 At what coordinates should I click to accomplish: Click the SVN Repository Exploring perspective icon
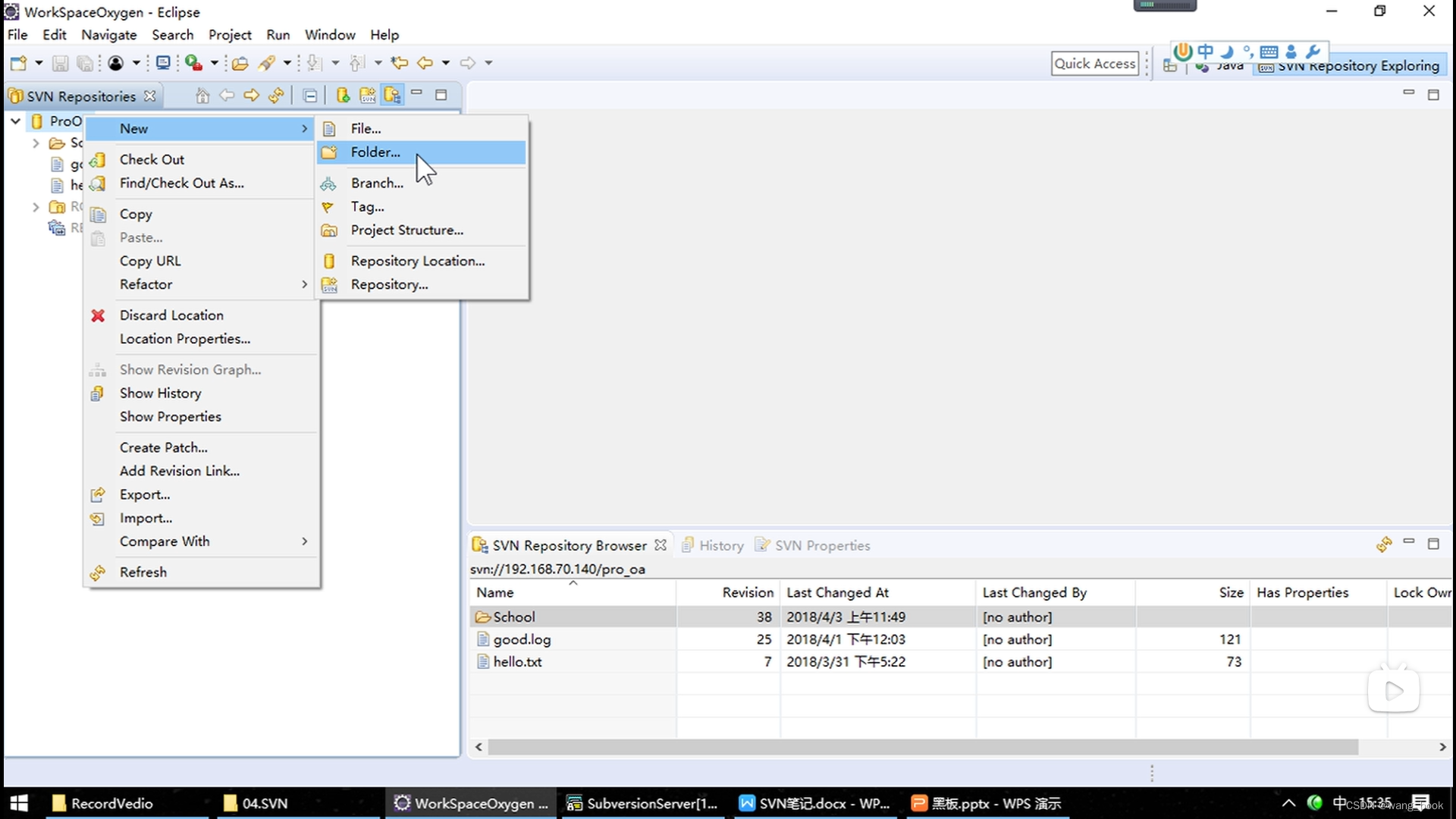tap(1265, 64)
